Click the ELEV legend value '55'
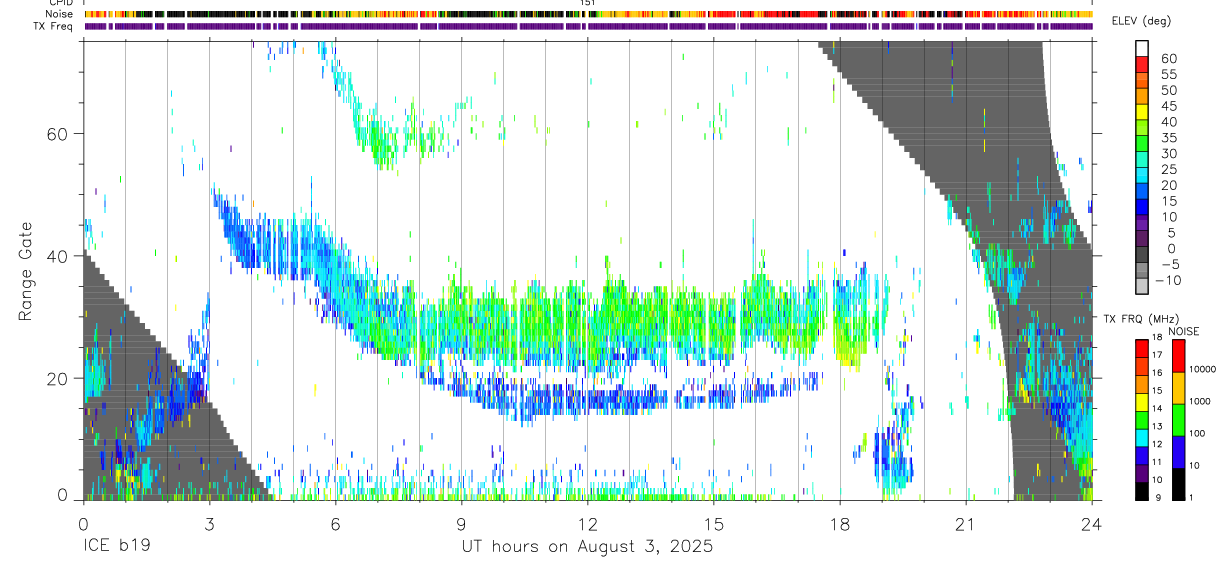 [x=1168, y=75]
